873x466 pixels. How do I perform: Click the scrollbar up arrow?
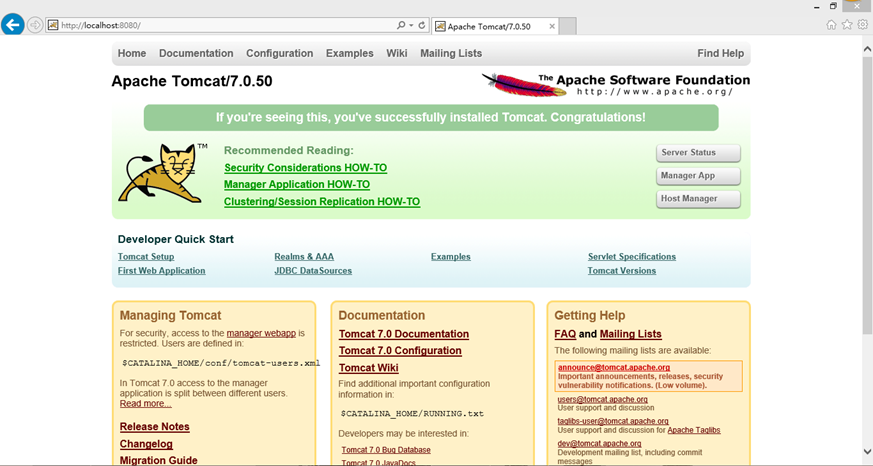click(x=867, y=50)
